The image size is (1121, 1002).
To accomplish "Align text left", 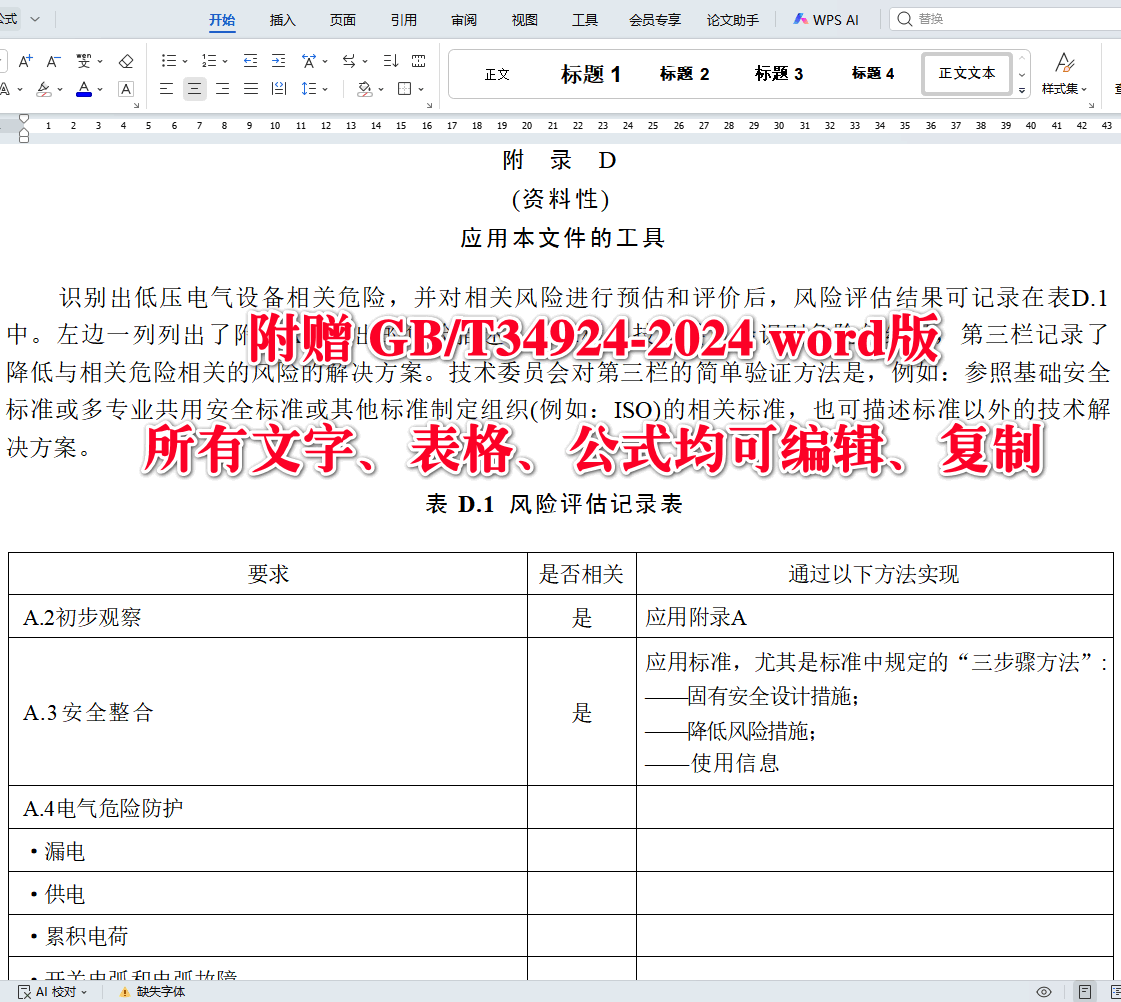I will (167, 89).
